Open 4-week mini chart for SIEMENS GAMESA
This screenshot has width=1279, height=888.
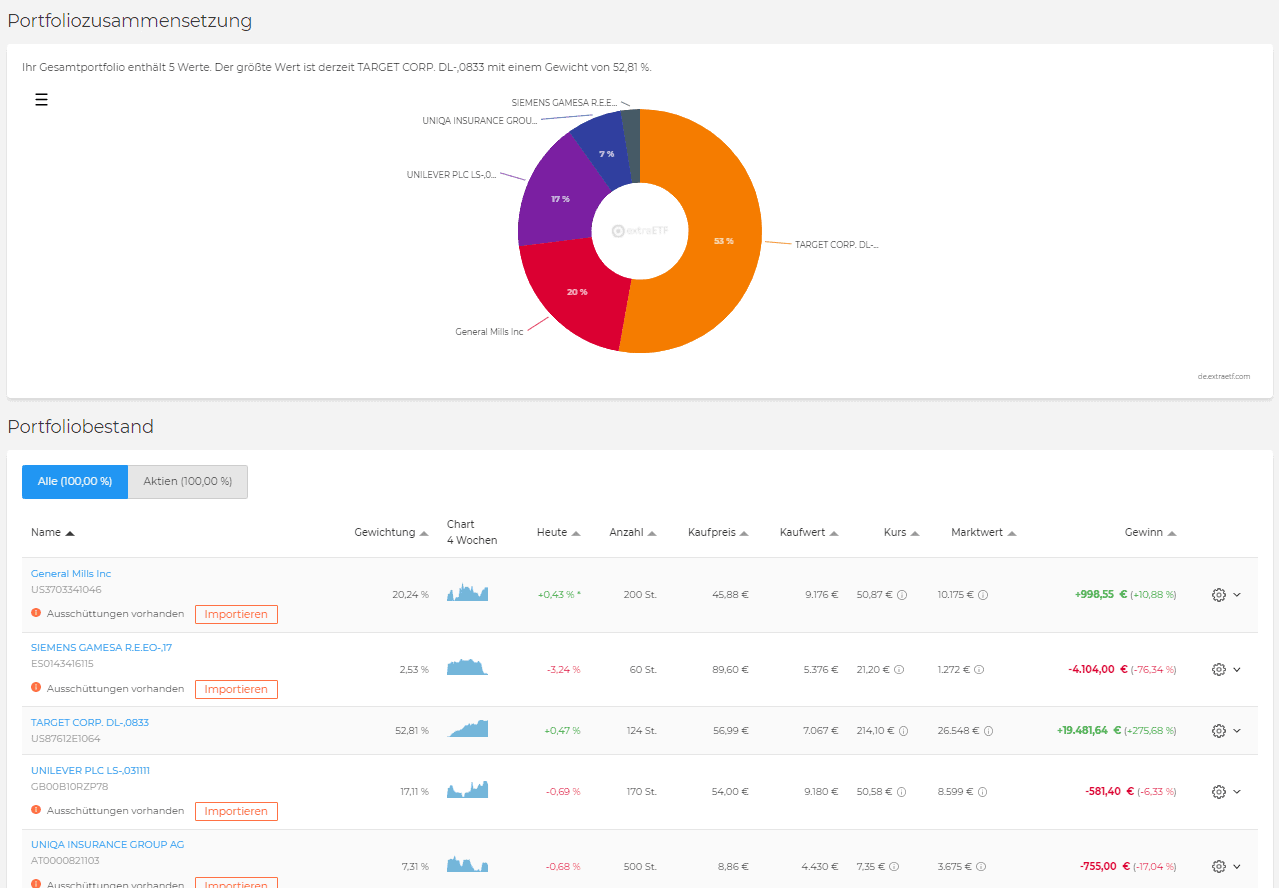point(467,667)
